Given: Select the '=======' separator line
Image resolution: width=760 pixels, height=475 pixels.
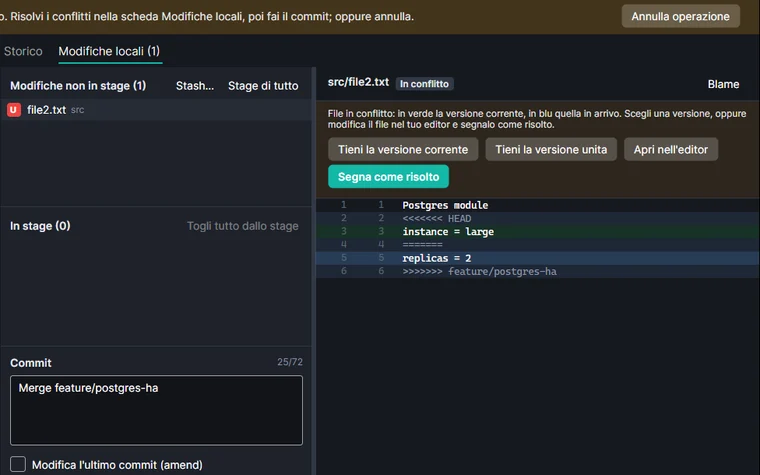Looking at the screenshot, I should 538,245.
